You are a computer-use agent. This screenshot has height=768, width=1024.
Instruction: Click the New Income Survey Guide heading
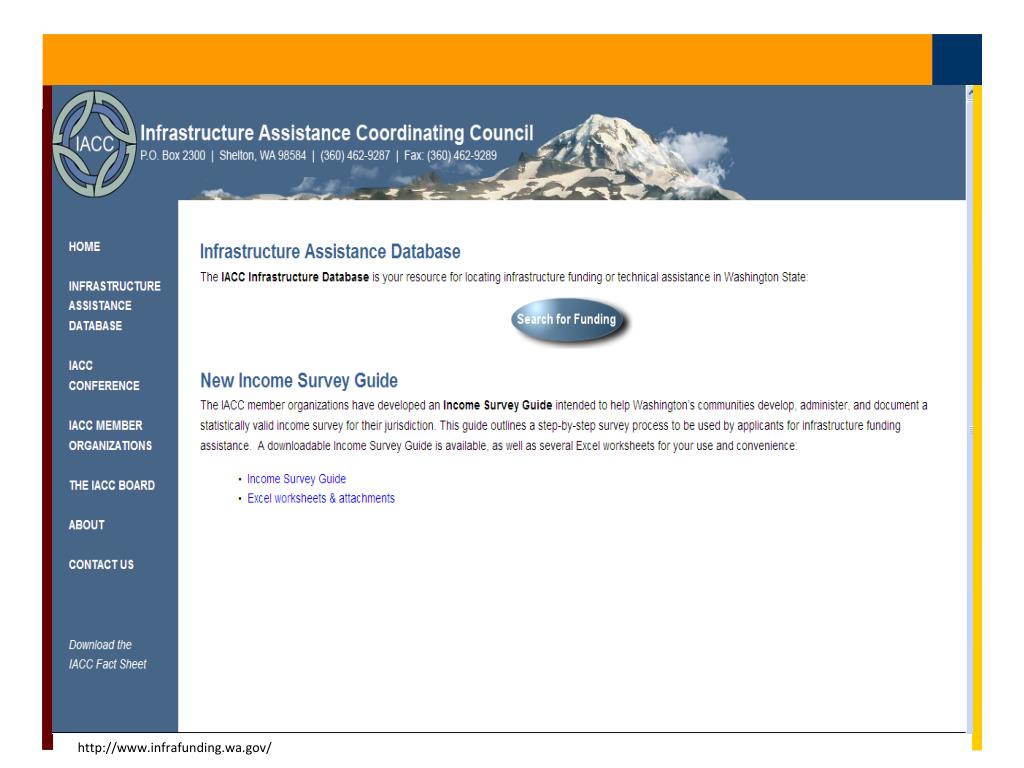299,381
